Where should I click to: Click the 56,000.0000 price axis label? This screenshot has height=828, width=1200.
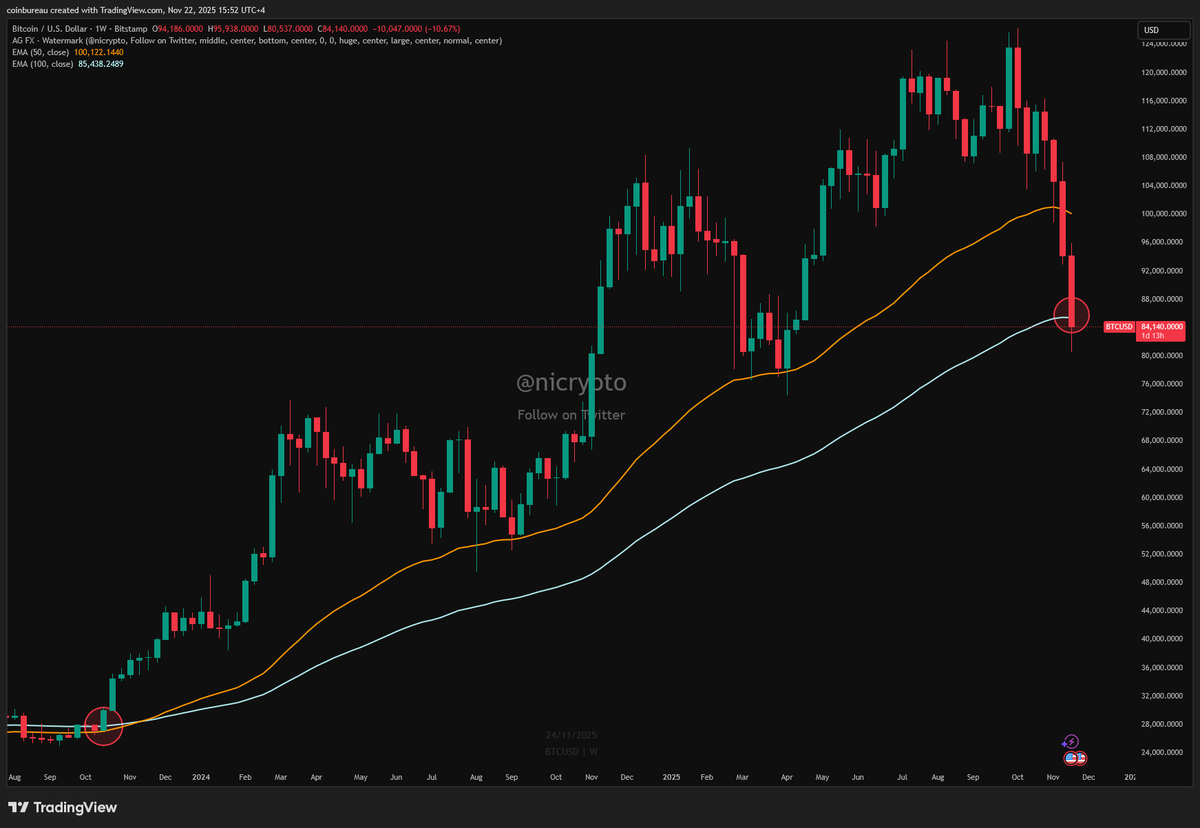click(x=1163, y=526)
